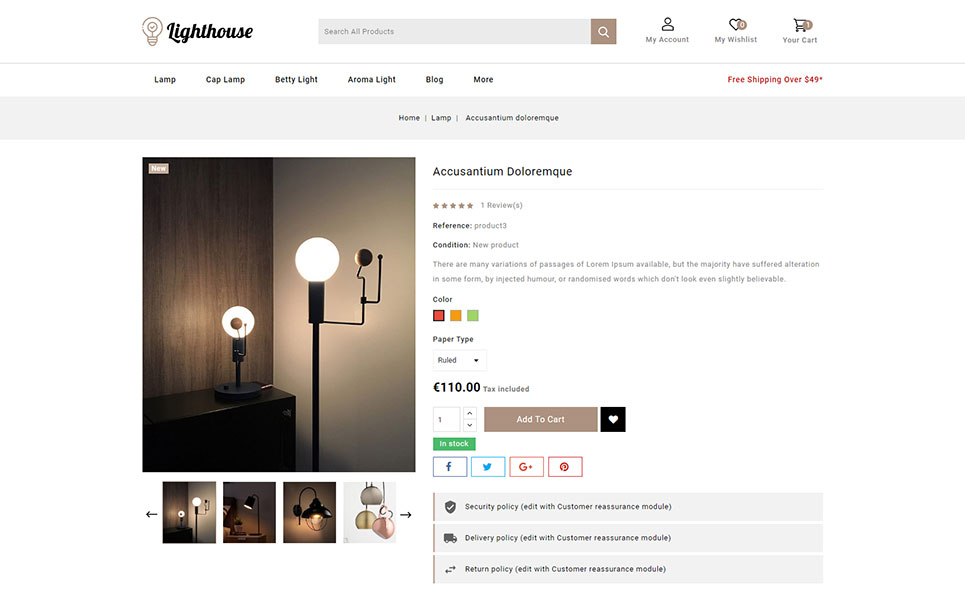Screen dimensions: 965x600
Task: Select the pendant lamps thumbnail
Action: pyautogui.click(x=369, y=513)
